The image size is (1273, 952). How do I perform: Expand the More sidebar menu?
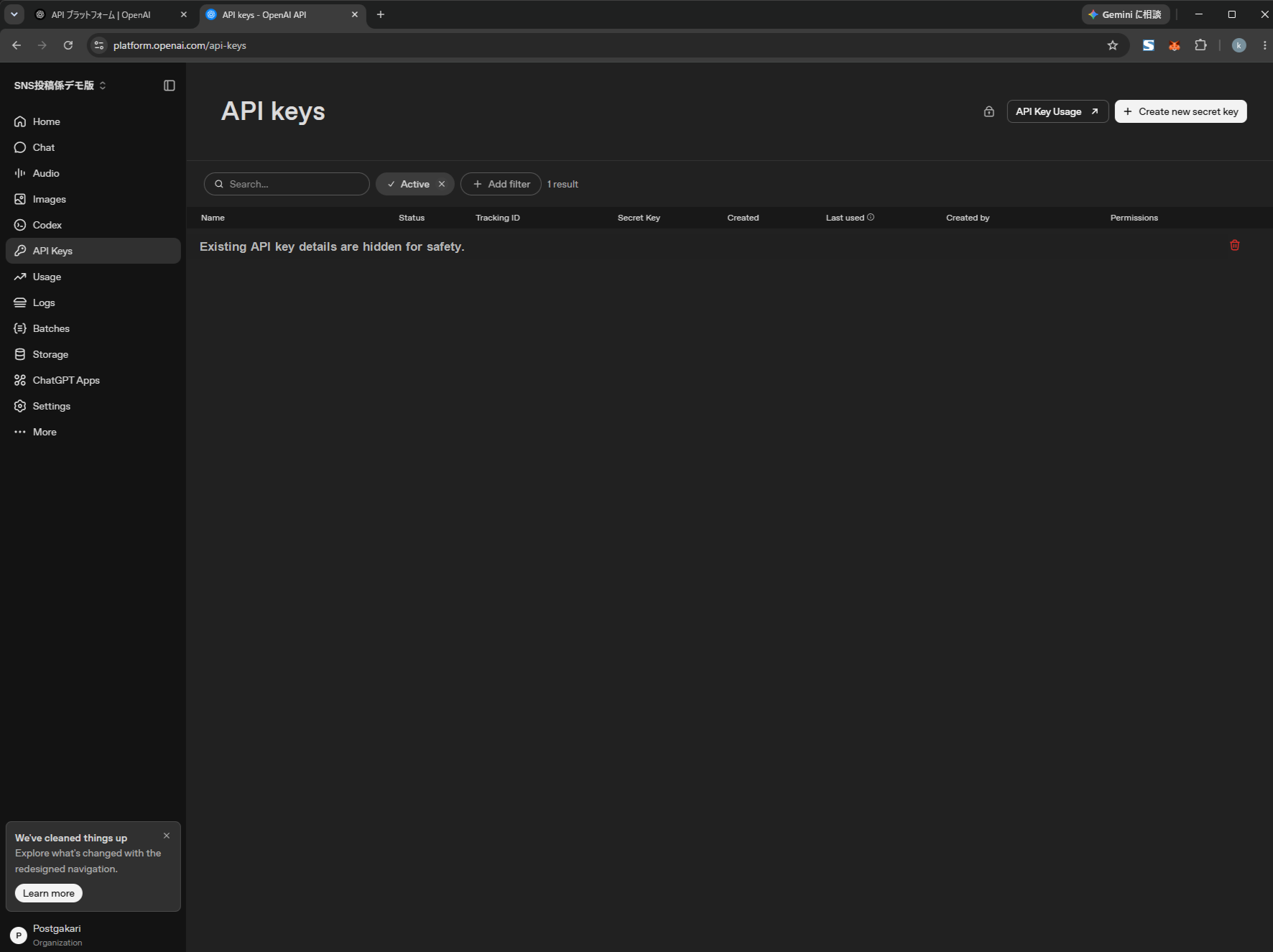pos(93,432)
